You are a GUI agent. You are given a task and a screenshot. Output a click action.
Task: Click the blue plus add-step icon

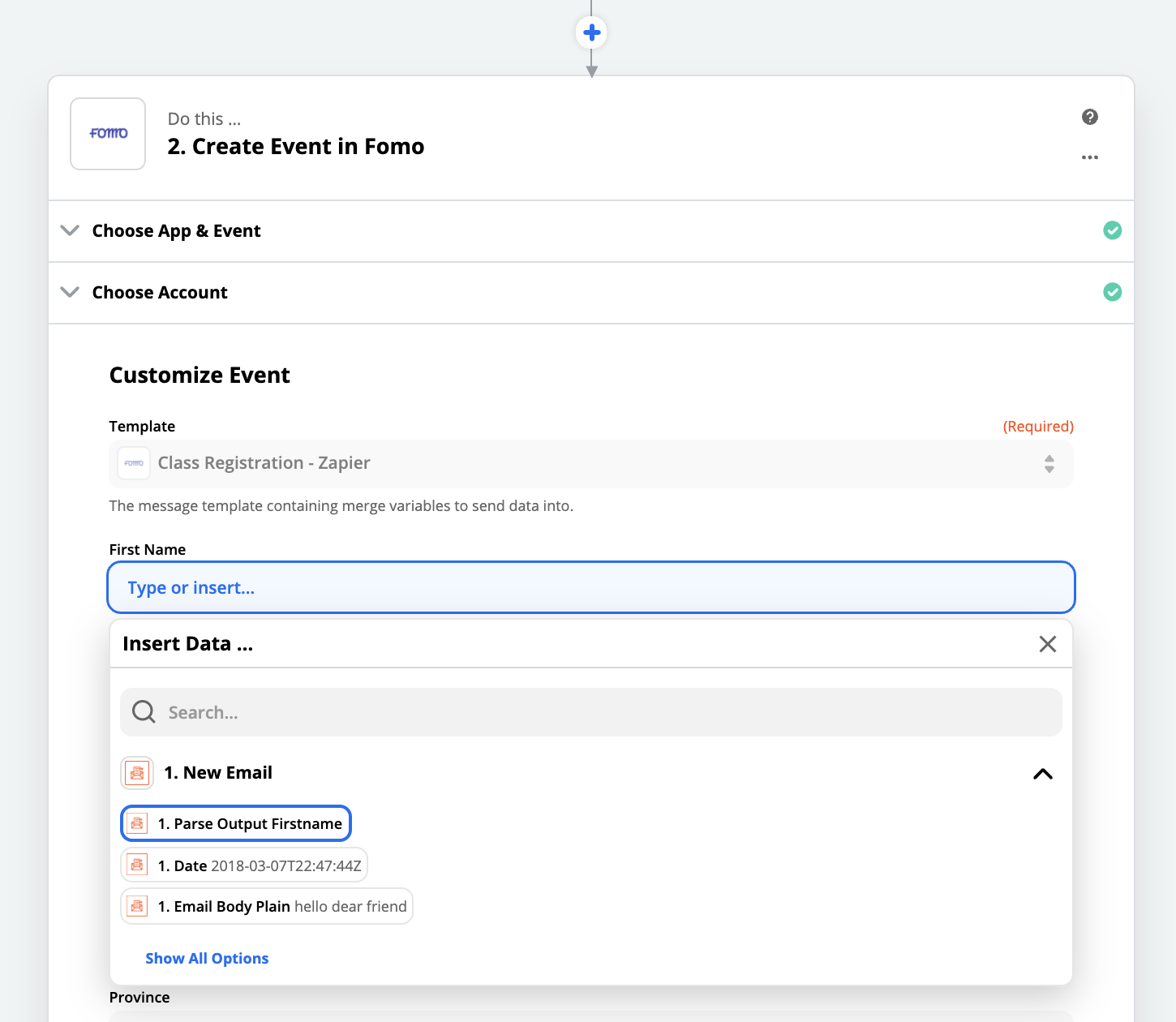point(592,32)
